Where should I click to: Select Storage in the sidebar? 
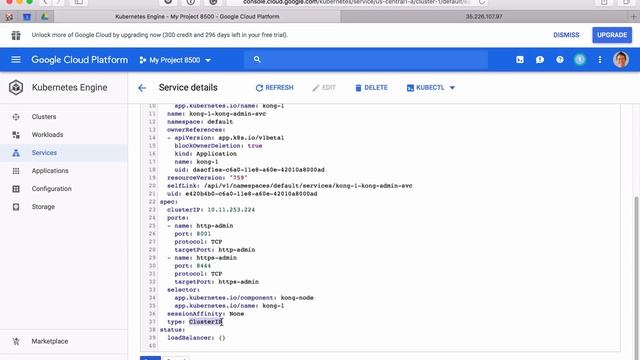tap(43, 207)
